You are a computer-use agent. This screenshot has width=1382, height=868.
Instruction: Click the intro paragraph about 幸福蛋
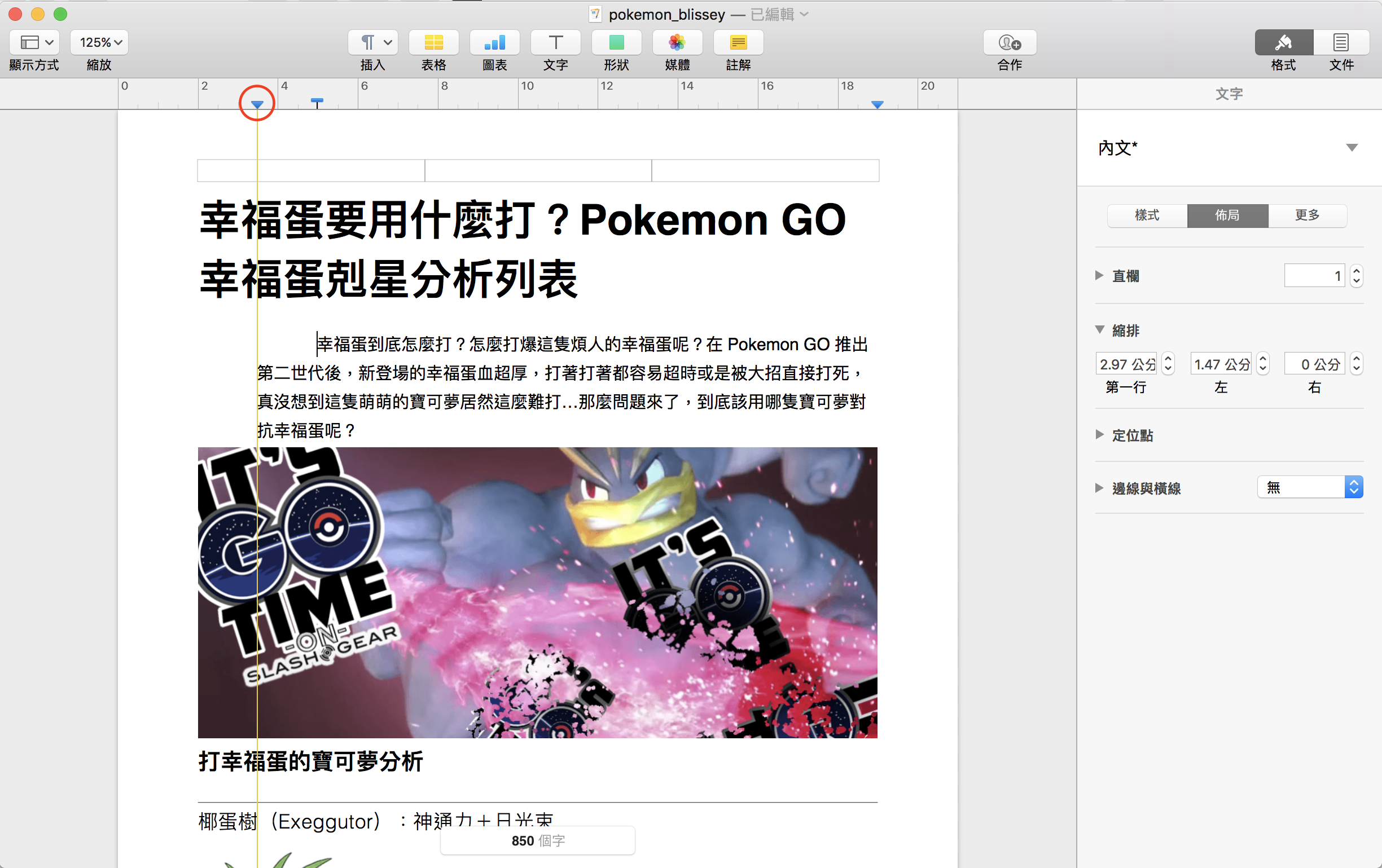(x=563, y=387)
